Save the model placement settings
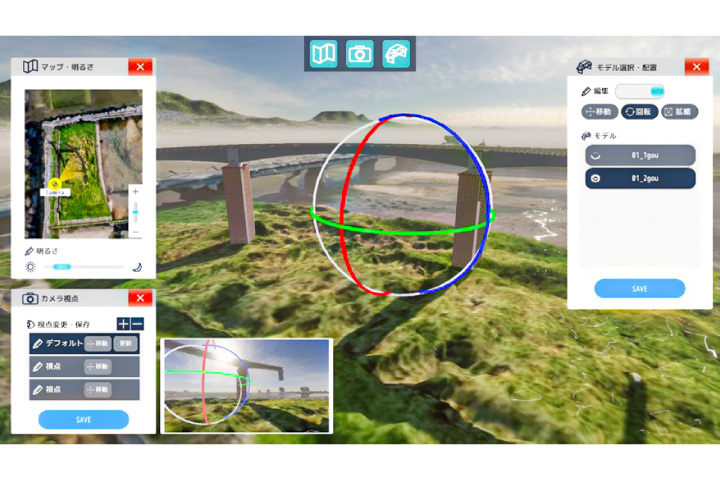The image size is (720, 480). 640,288
